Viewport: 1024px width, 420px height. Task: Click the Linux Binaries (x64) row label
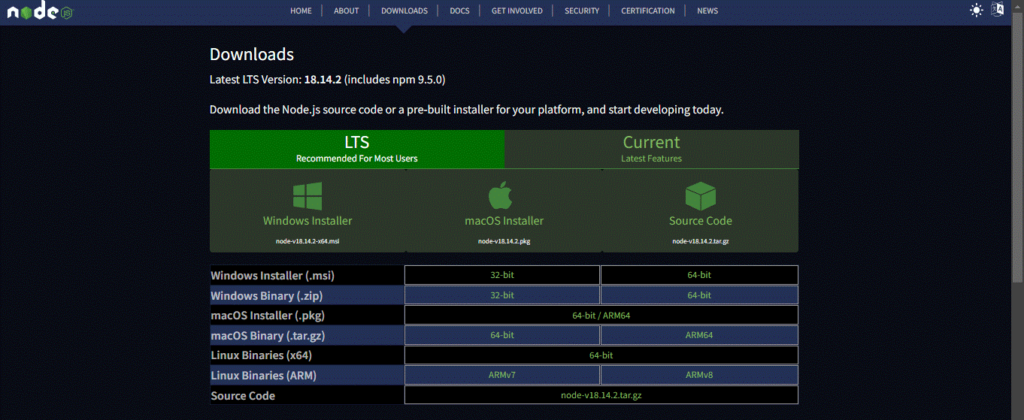pos(263,356)
